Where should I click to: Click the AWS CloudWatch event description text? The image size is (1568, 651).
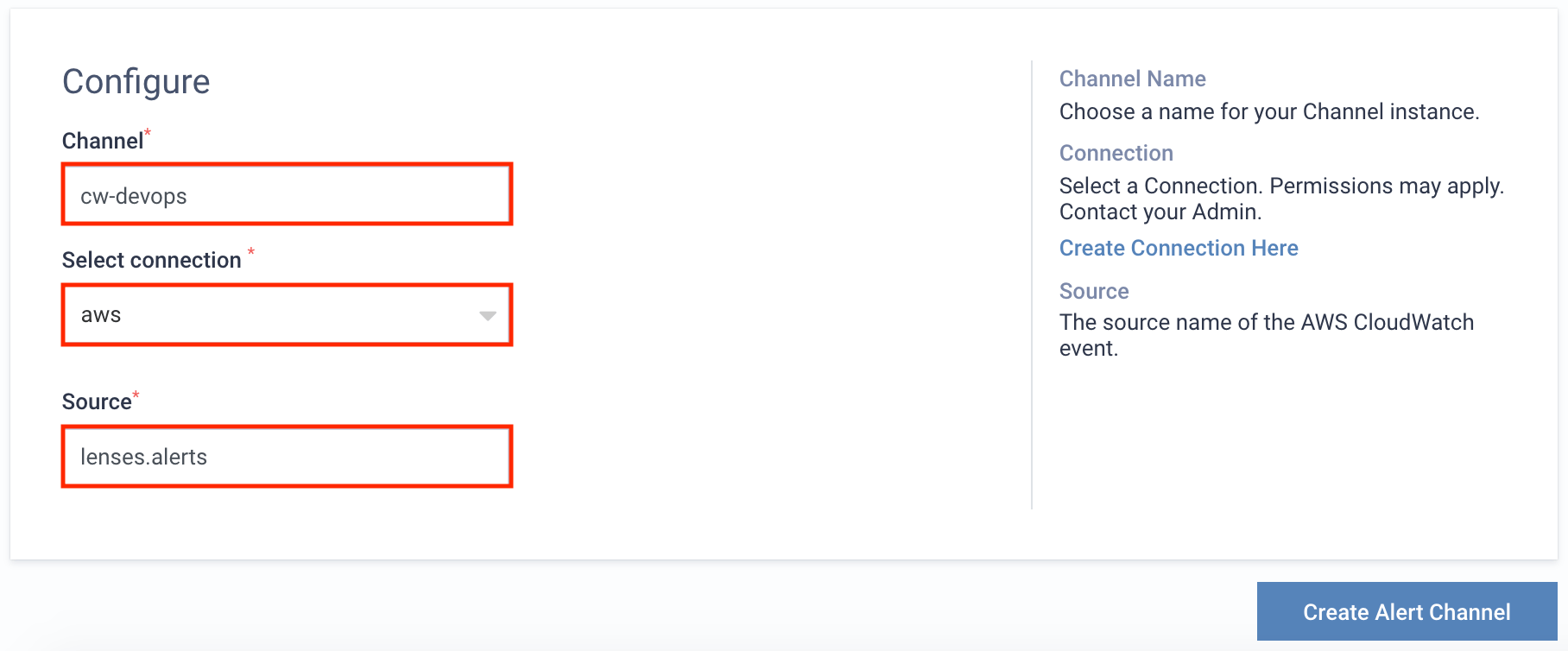(x=1267, y=335)
